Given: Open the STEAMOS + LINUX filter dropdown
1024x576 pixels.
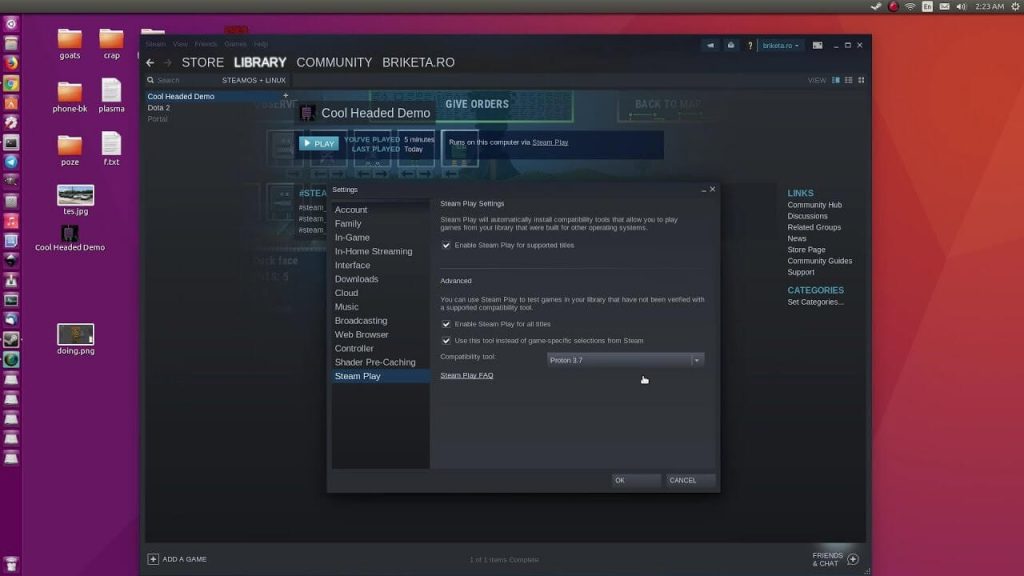Looking at the screenshot, I should pos(253,79).
